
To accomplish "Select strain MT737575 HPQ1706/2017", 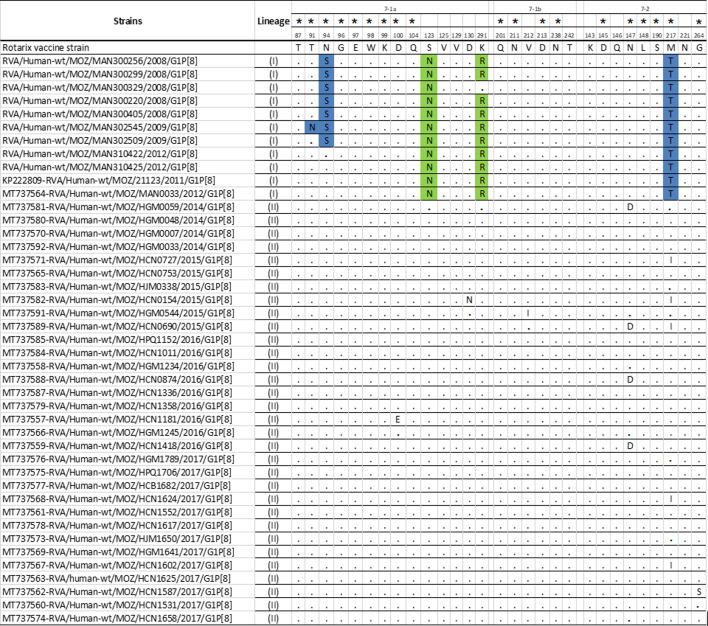I will coord(117,472).
